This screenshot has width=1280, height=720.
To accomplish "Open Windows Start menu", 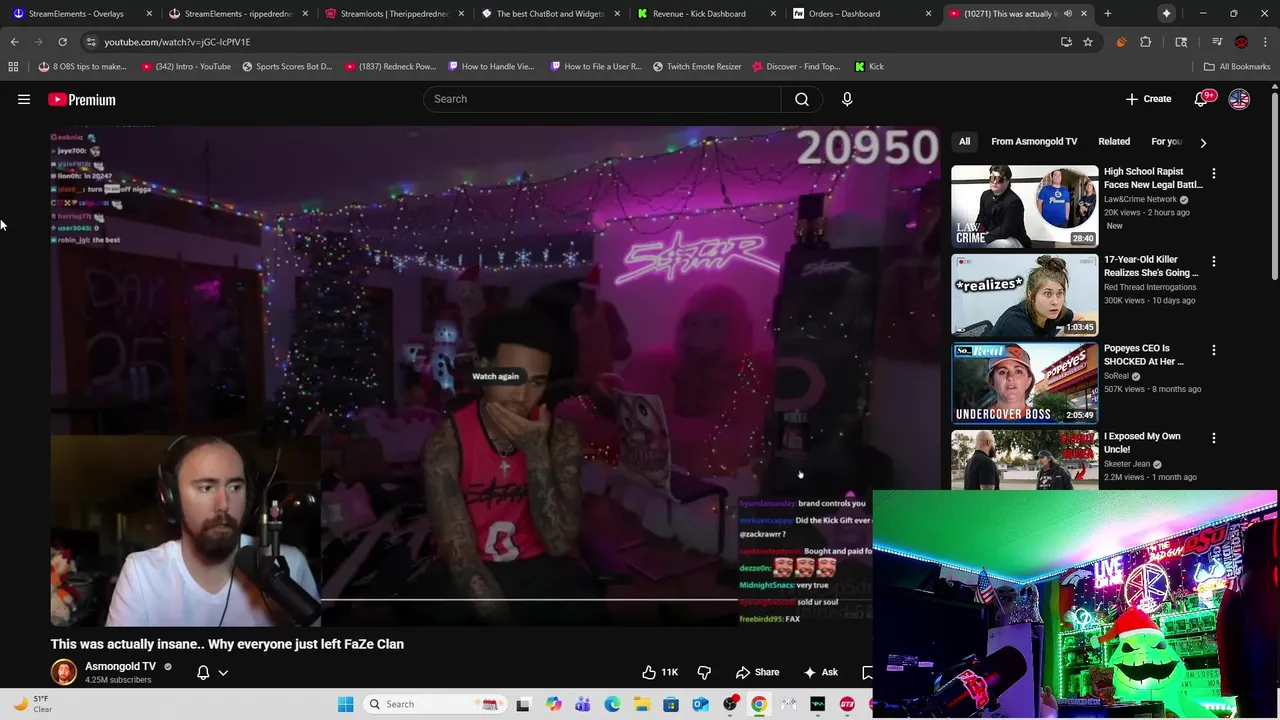I will [x=345, y=704].
